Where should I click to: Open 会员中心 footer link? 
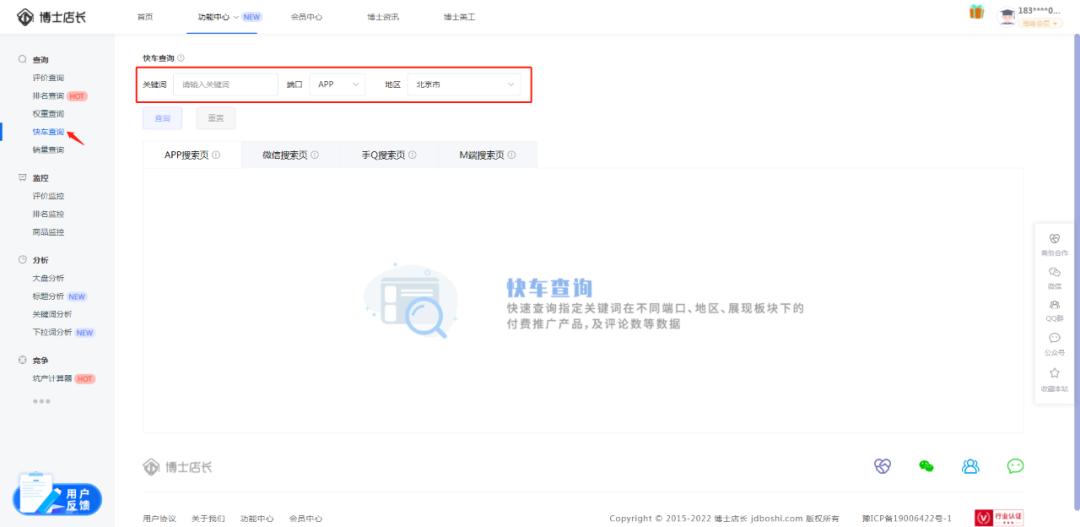(306, 518)
